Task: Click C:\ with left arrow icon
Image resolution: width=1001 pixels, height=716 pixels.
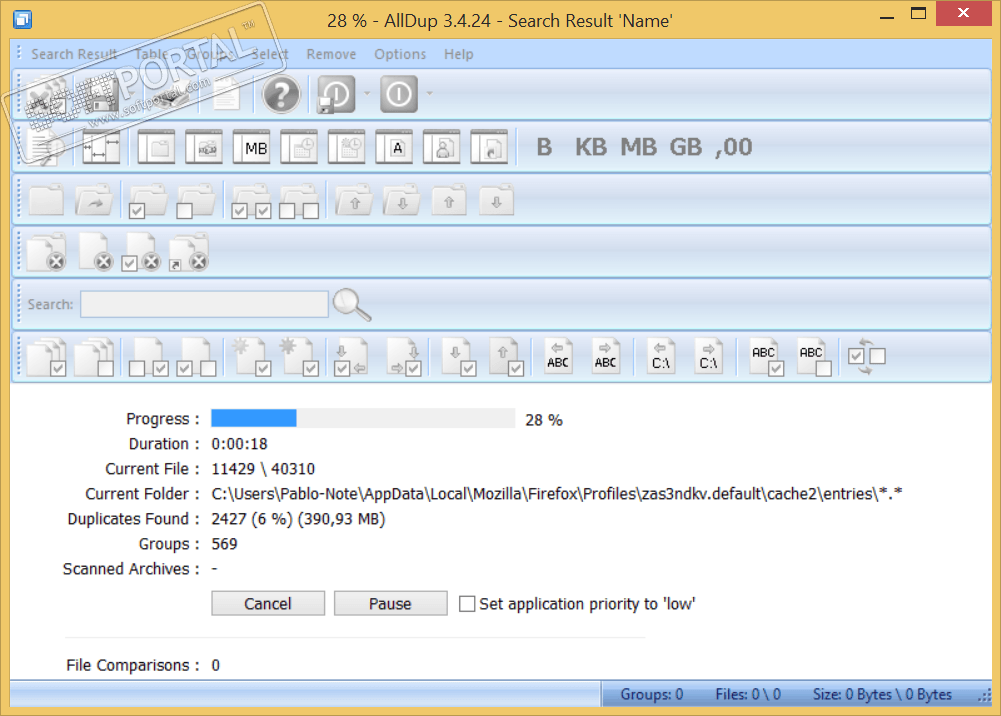Action: [x=661, y=356]
